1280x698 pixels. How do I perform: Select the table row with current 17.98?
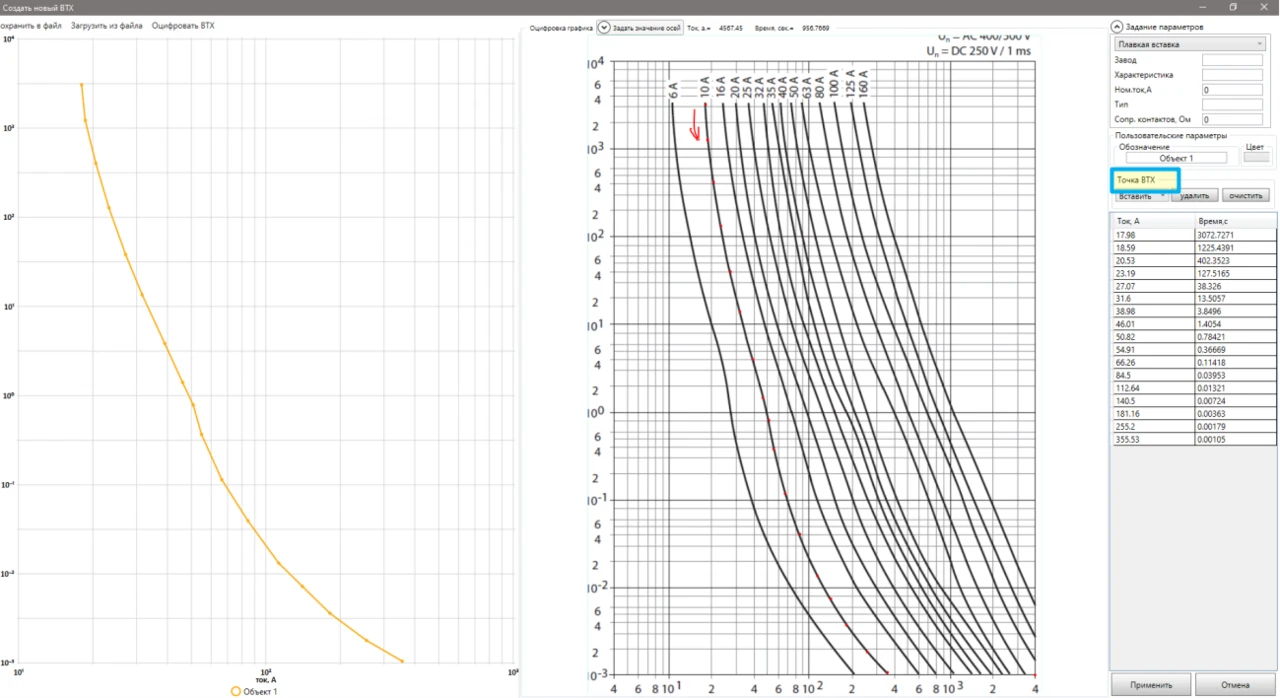pos(1194,235)
